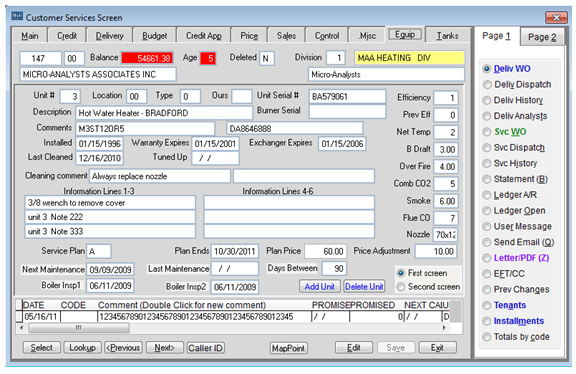Image resolution: width=576 pixels, height=374 pixels.
Task: Click the Unit Serial # field BA579061
Action: point(347,97)
